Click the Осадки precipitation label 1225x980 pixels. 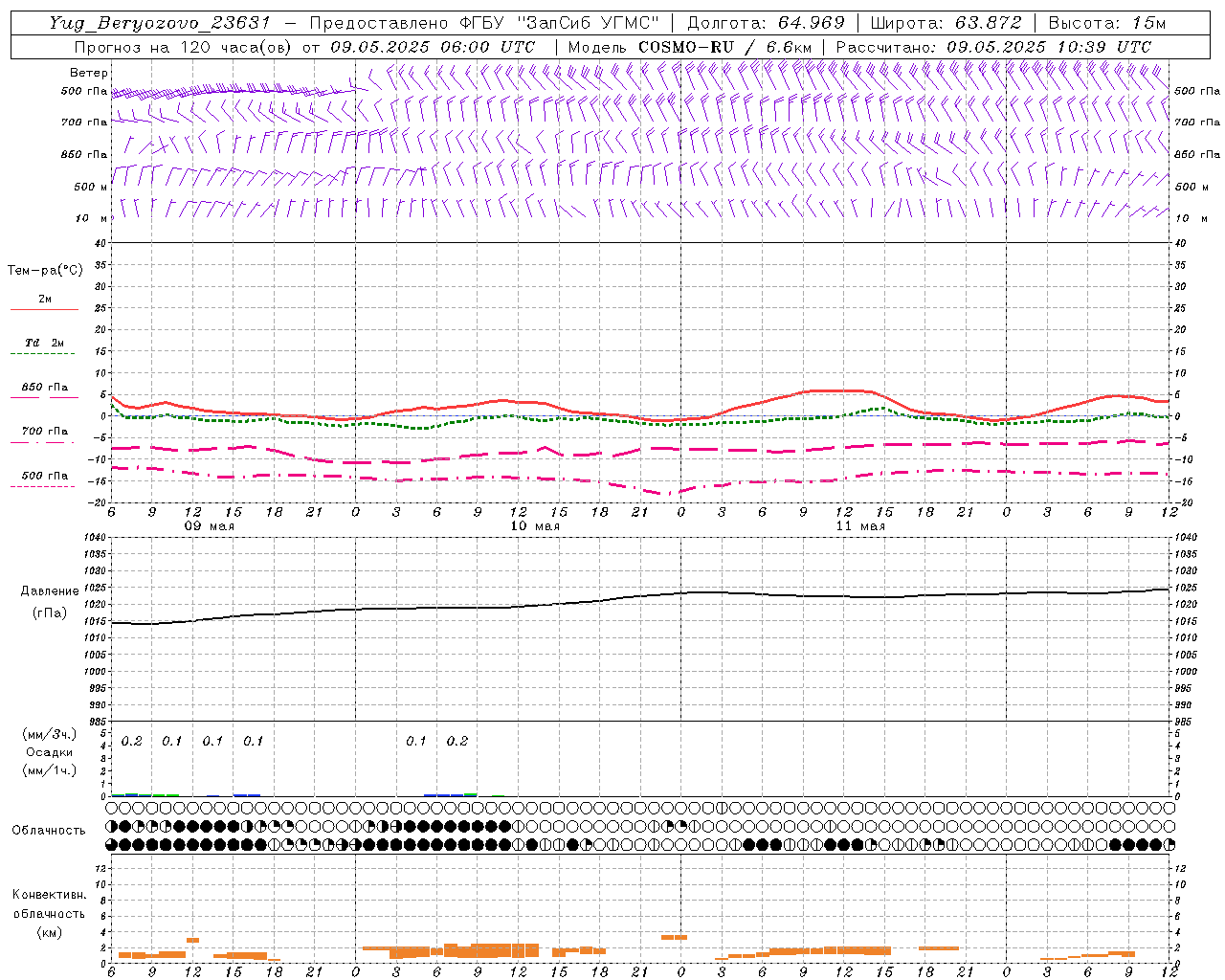click(49, 752)
